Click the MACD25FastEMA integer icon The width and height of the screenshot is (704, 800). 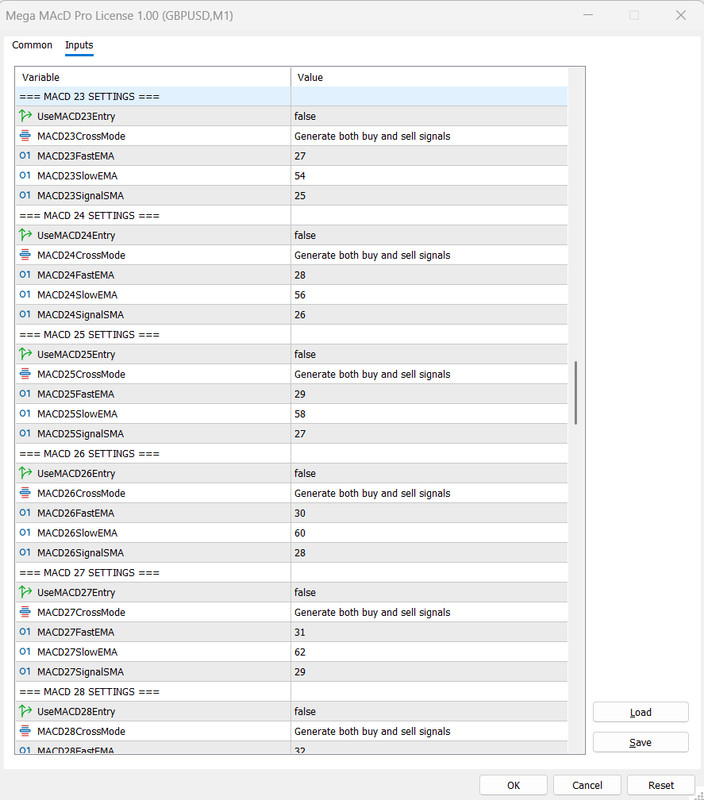click(x=25, y=394)
